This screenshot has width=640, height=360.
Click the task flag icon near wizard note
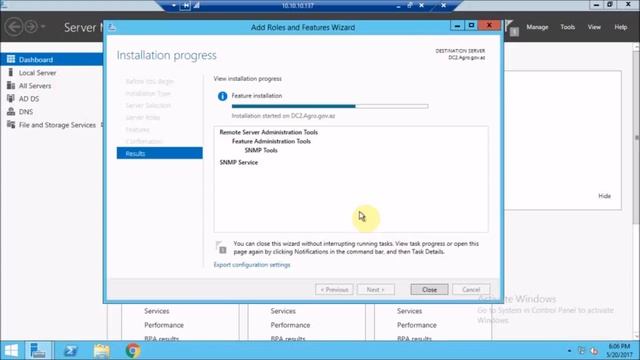pyautogui.click(x=221, y=247)
